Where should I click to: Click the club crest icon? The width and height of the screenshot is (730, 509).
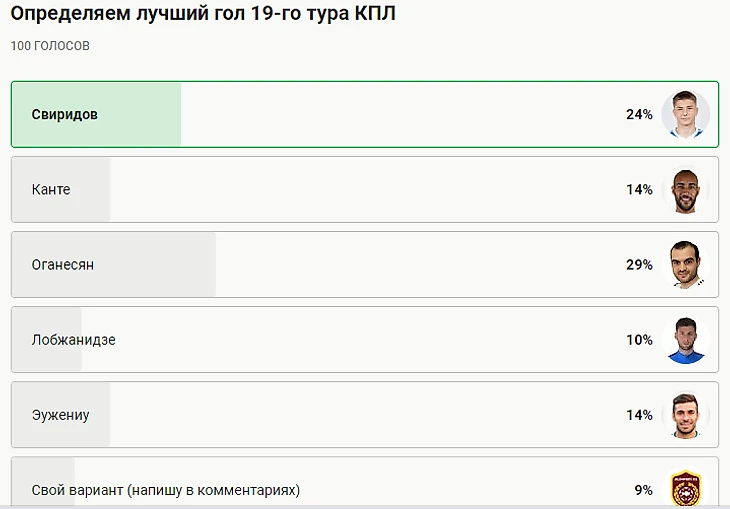(x=685, y=489)
